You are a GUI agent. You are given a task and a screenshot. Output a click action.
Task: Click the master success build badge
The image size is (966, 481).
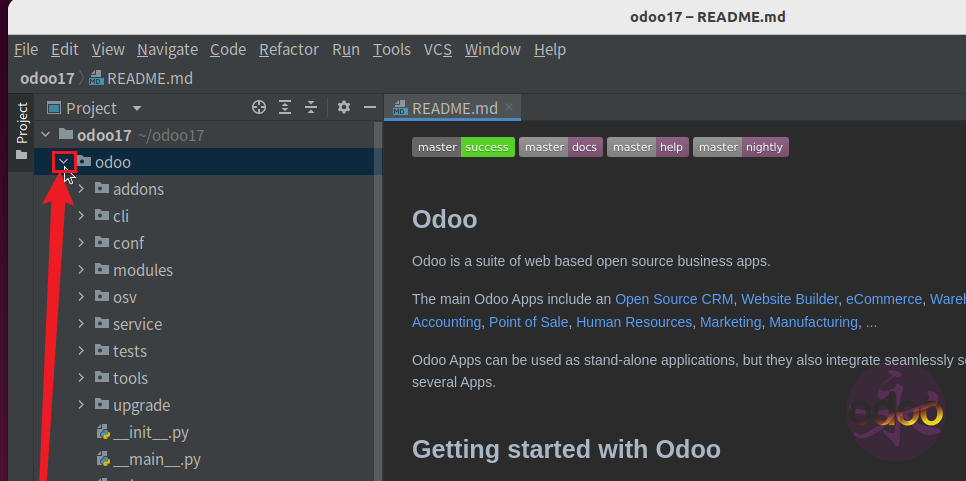[x=463, y=147]
